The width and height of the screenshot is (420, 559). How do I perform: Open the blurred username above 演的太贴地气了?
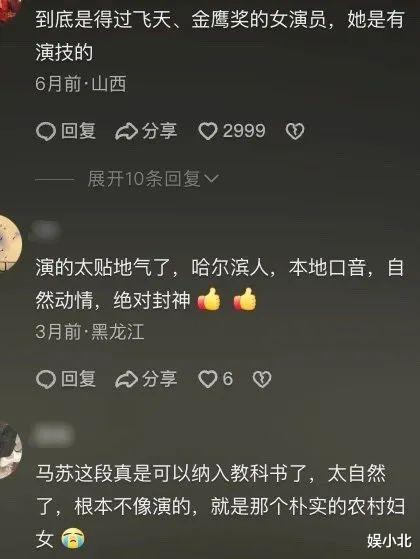tap(46, 231)
